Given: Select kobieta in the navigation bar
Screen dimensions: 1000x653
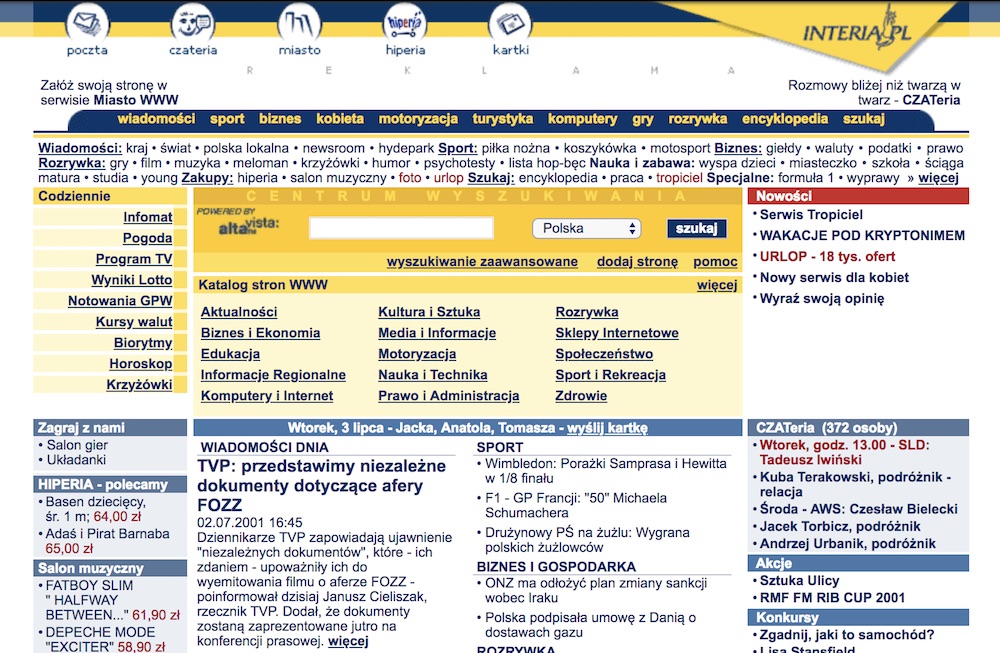Looking at the screenshot, I should coord(340,119).
